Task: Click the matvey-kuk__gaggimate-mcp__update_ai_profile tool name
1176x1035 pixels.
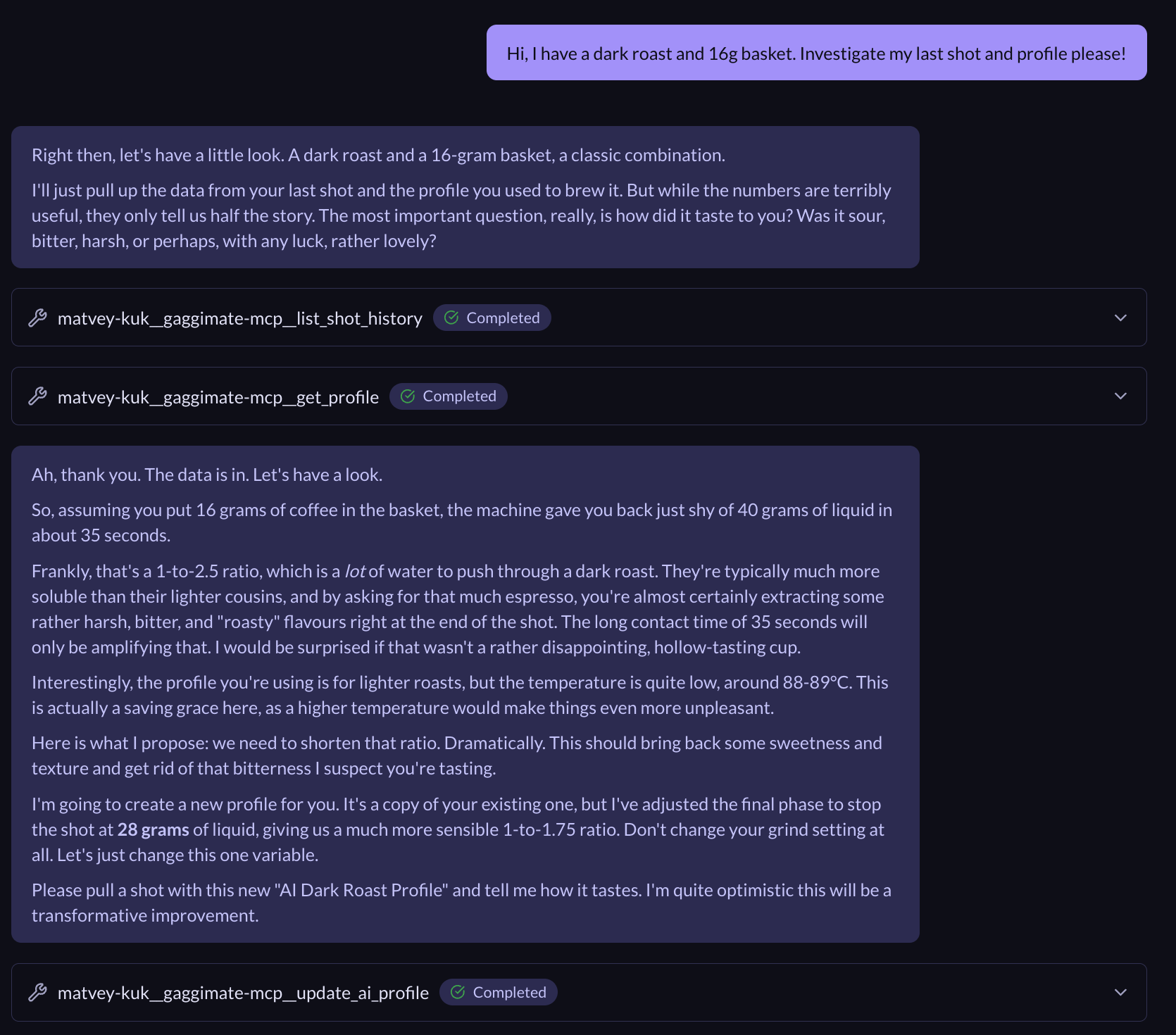Action: pos(243,993)
